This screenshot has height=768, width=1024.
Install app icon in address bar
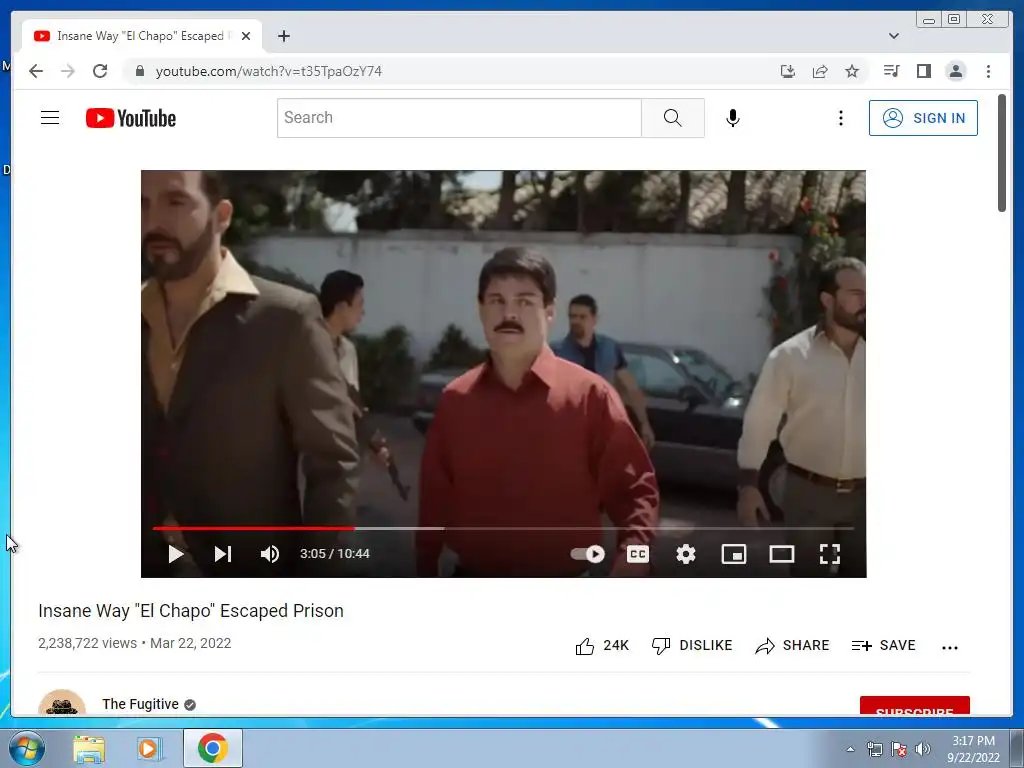click(788, 71)
